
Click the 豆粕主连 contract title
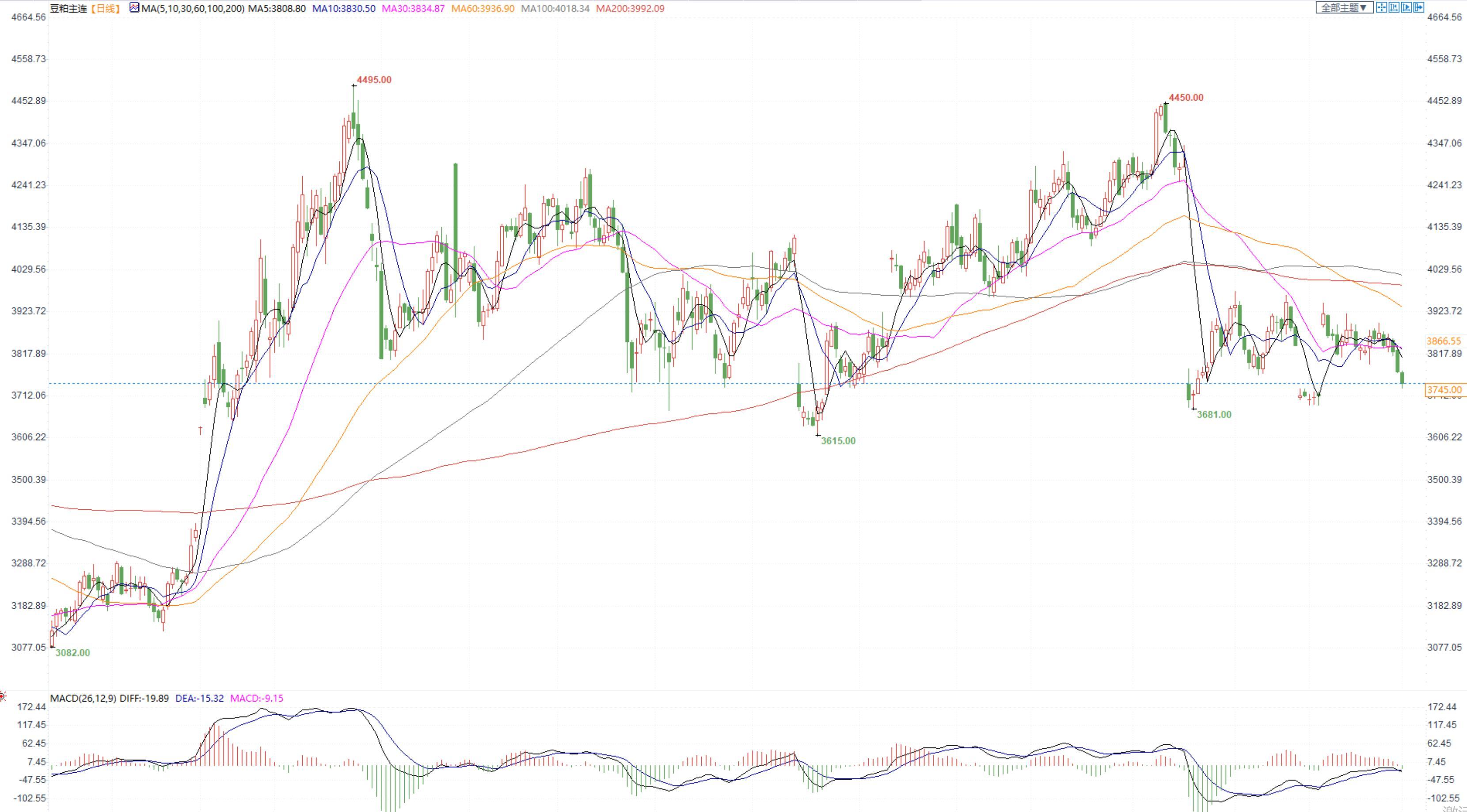coord(68,8)
